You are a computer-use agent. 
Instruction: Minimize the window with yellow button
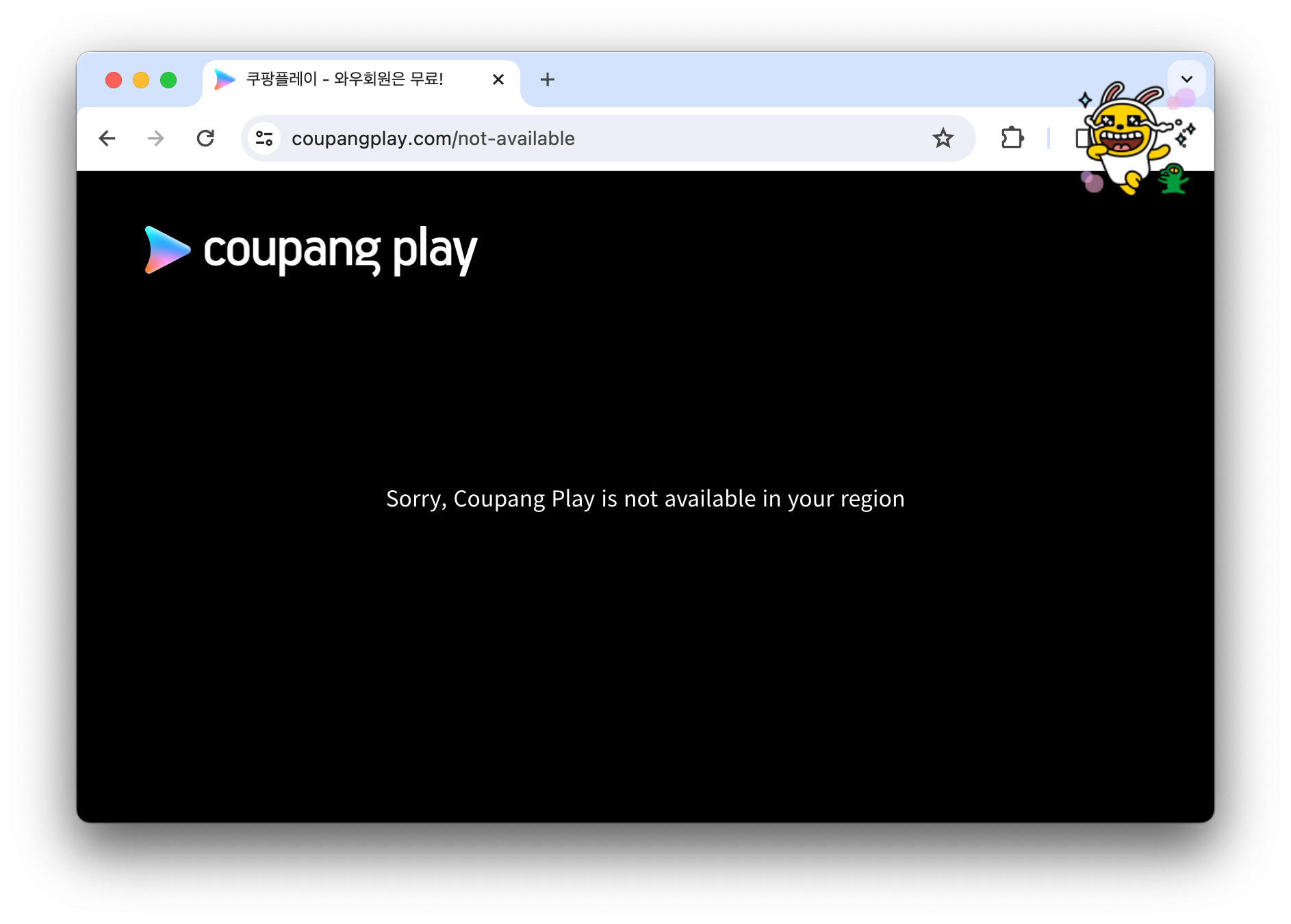(141, 80)
